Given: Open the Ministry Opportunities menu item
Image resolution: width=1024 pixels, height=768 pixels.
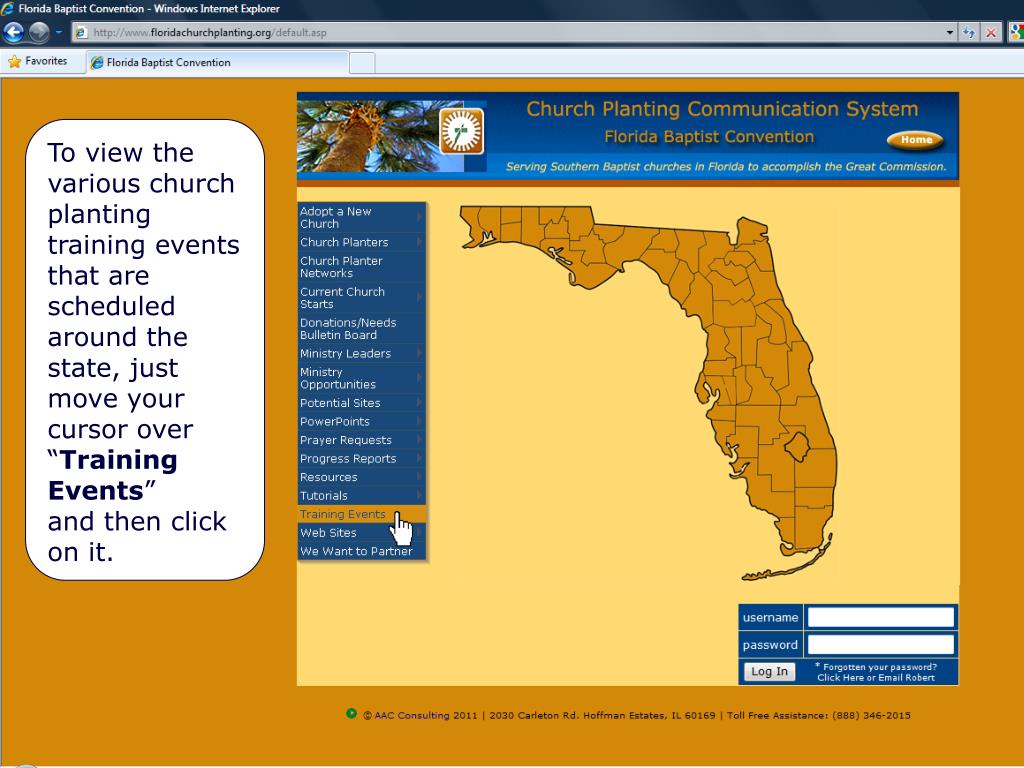Looking at the screenshot, I should (x=362, y=378).
